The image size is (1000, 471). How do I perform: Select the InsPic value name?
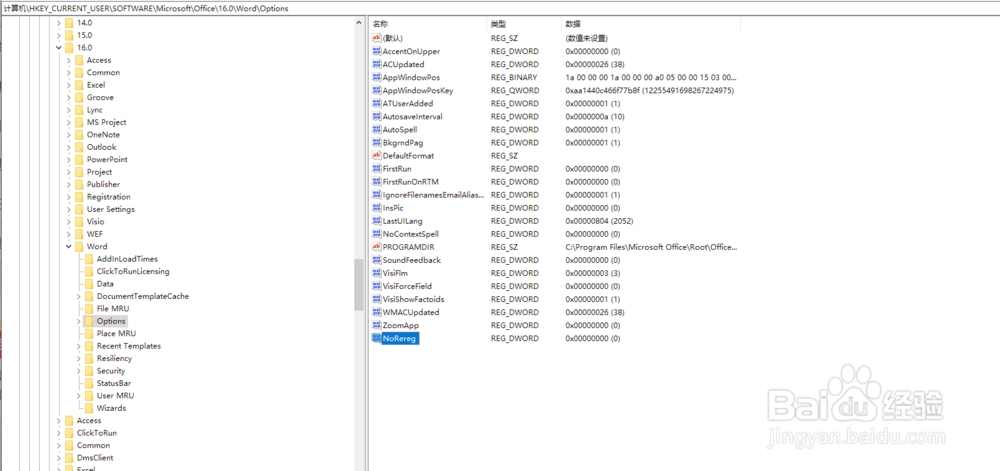click(x=393, y=208)
